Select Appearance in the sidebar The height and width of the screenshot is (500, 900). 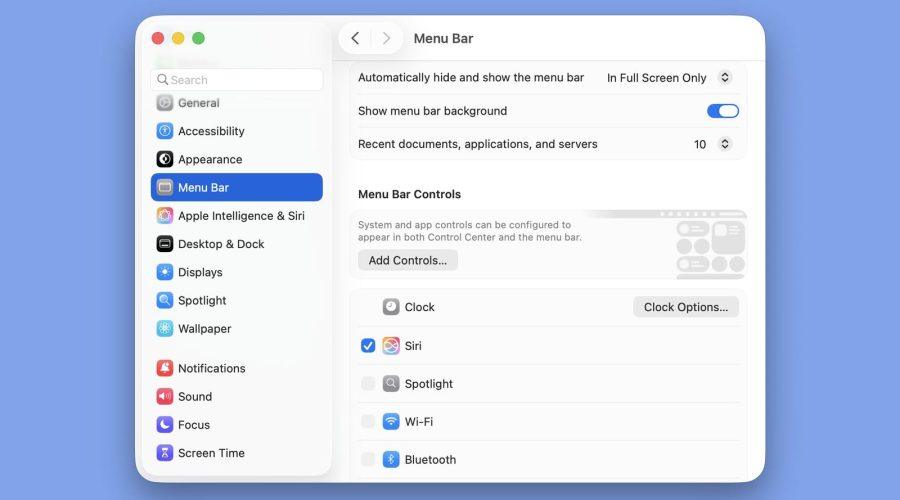(236, 159)
